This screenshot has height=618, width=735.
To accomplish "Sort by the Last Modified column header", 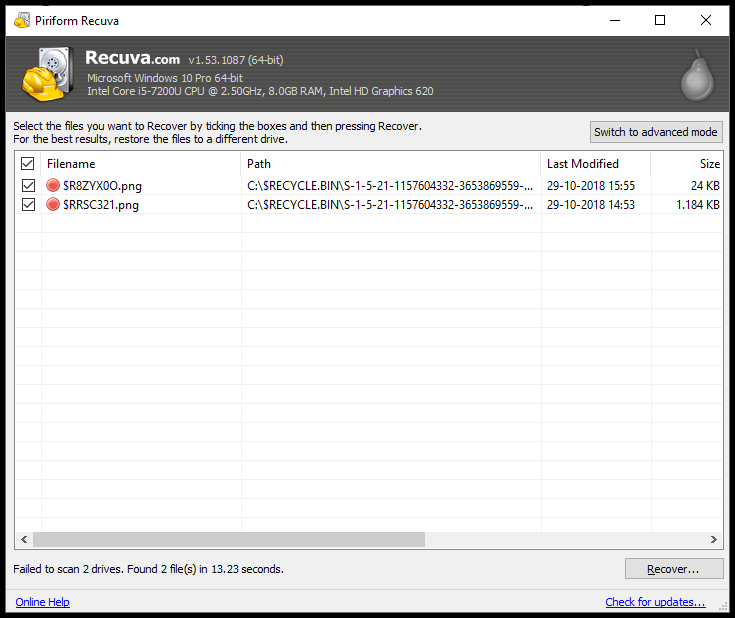I will pyautogui.click(x=595, y=164).
